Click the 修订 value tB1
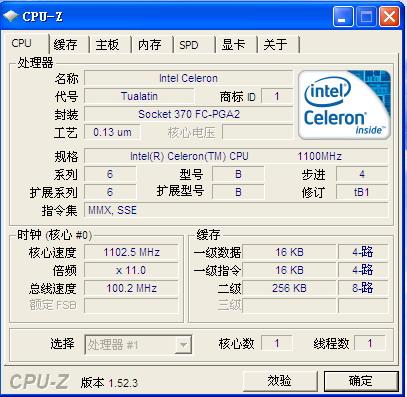This screenshot has width=407, height=397. tap(362, 192)
